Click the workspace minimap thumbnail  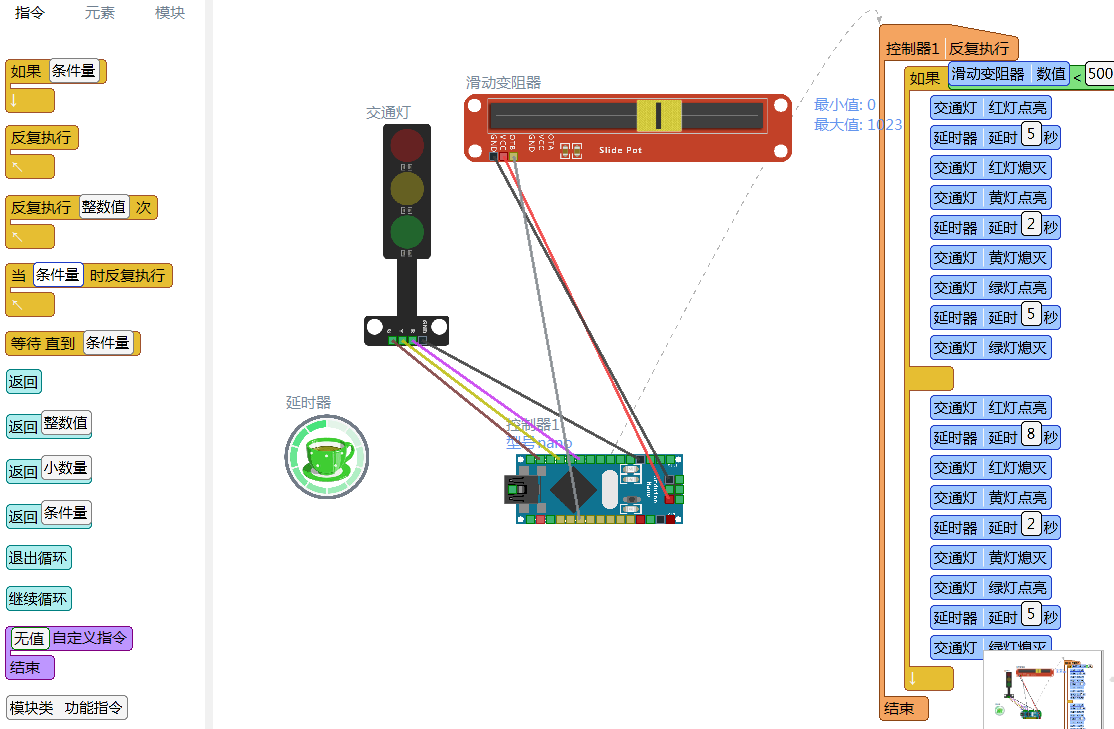click(1043, 688)
